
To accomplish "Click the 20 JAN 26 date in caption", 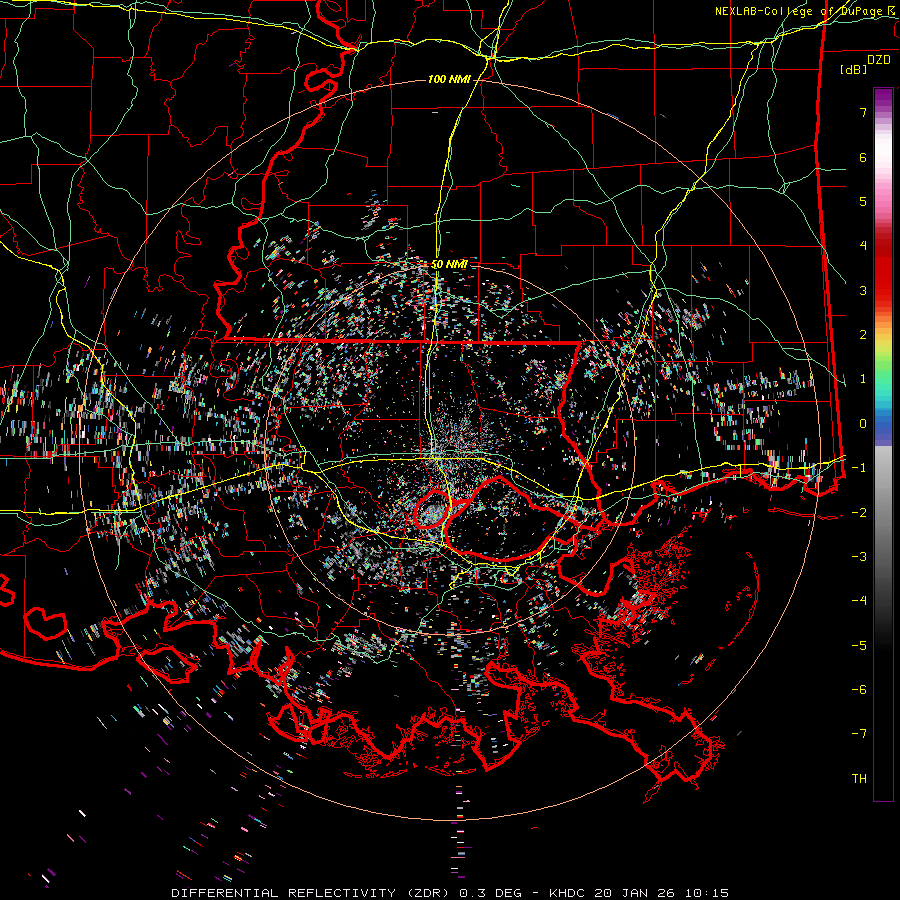I will click(632, 893).
